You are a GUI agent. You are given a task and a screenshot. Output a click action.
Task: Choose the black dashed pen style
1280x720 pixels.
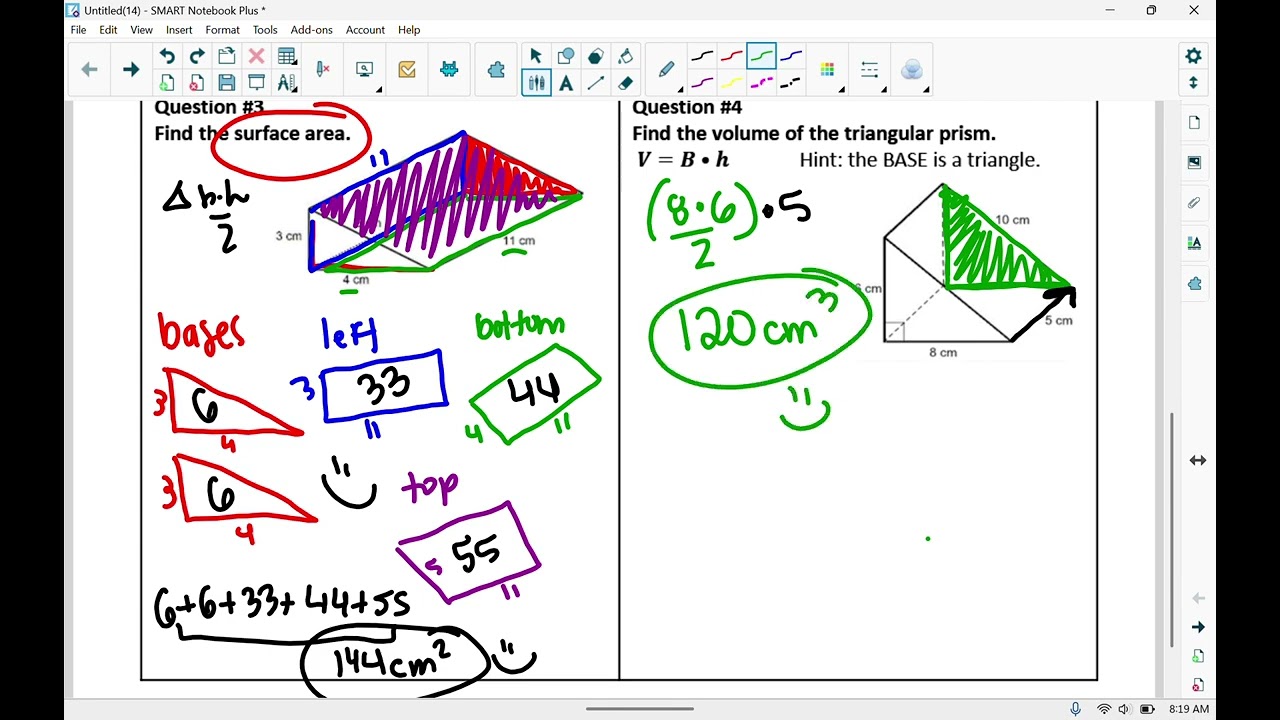[791, 83]
